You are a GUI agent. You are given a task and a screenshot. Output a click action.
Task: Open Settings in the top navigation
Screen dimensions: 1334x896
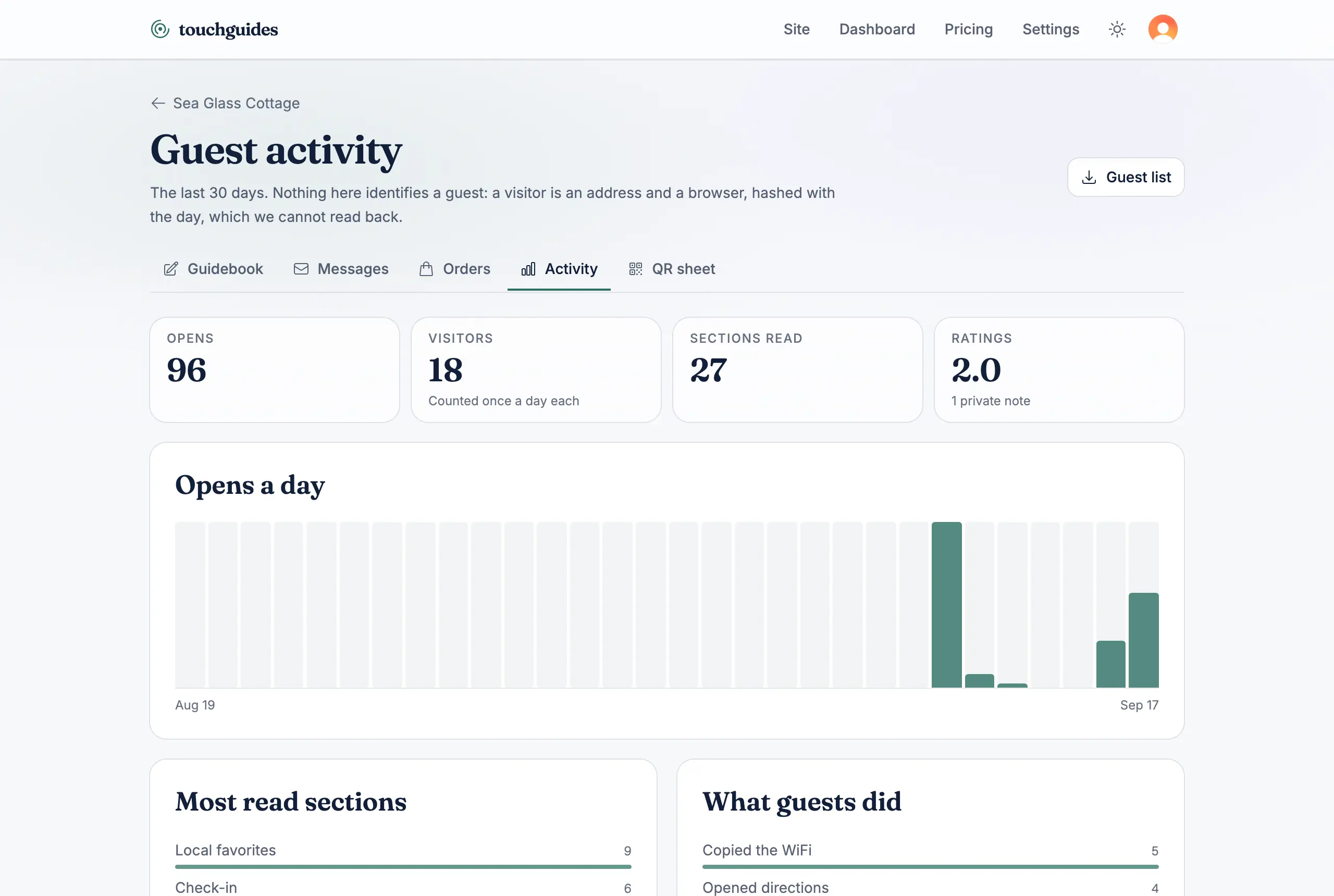(1051, 29)
